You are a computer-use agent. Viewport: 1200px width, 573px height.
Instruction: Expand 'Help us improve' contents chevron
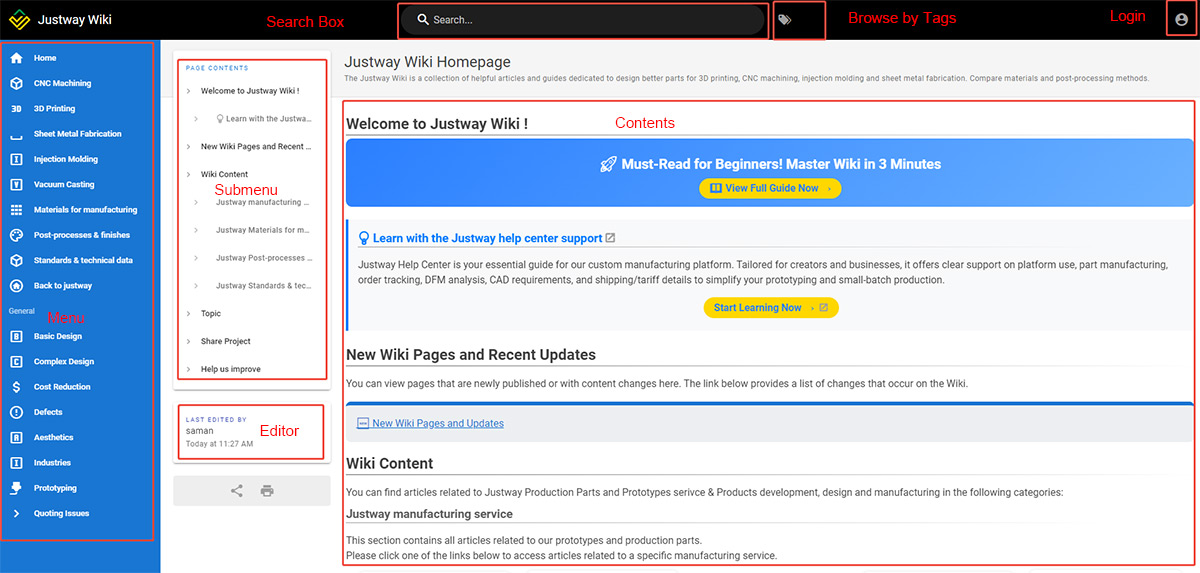tap(189, 369)
